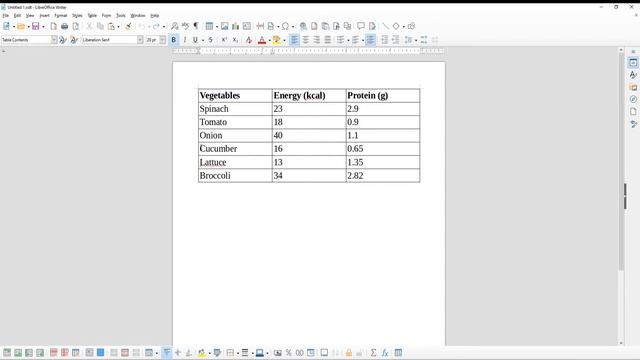Click the 'Energy (kcal)' header cell
The width and height of the screenshot is (640, 360).
coord(309,96)
